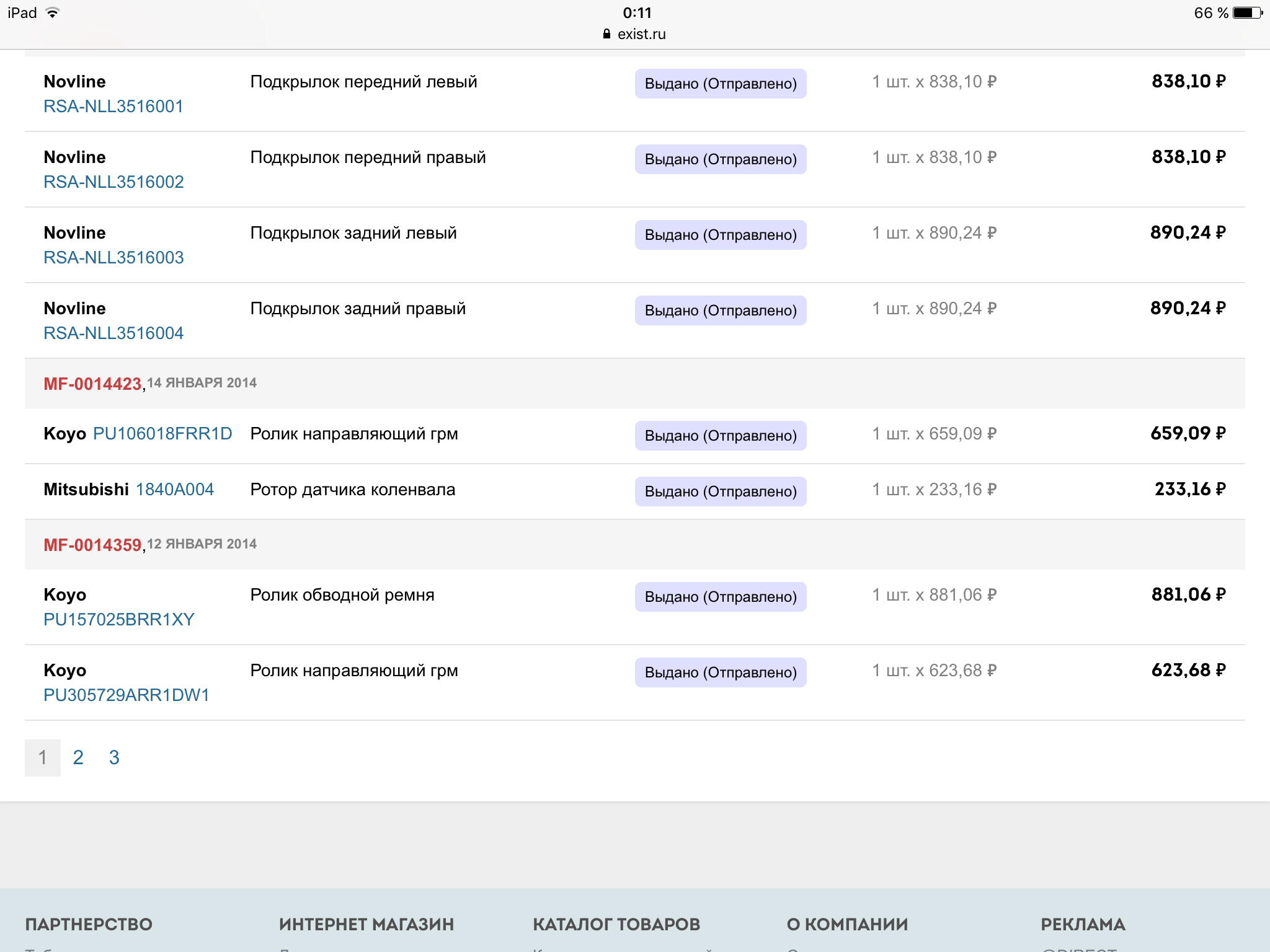Click status badge for Ротор датчика коленвала
This screenshot has width=1270, height=952.
721,491
